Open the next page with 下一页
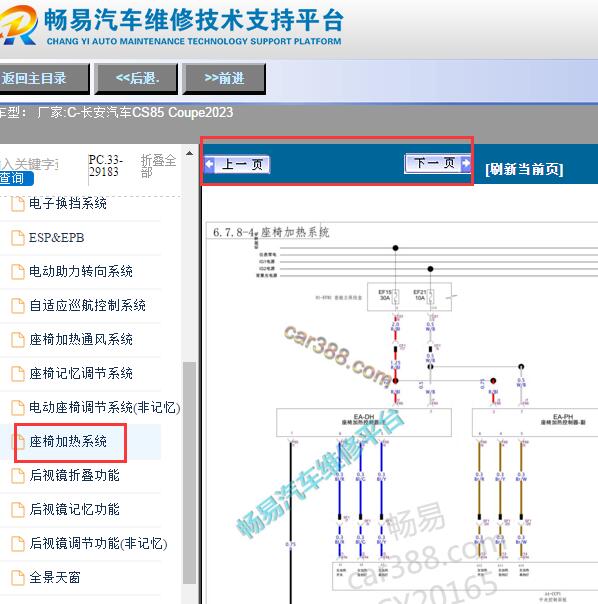The height and width of the screenshot is (604, 598). point(438,163)
